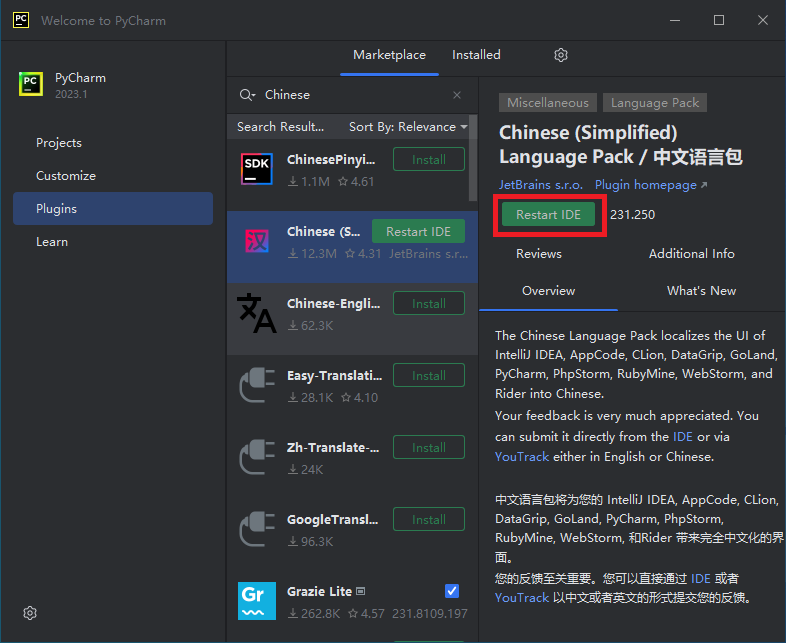The width and height of the screenshot is (786, 643).
Task: Click Restart IDE in the plugin list
Action: pos(419,232)
